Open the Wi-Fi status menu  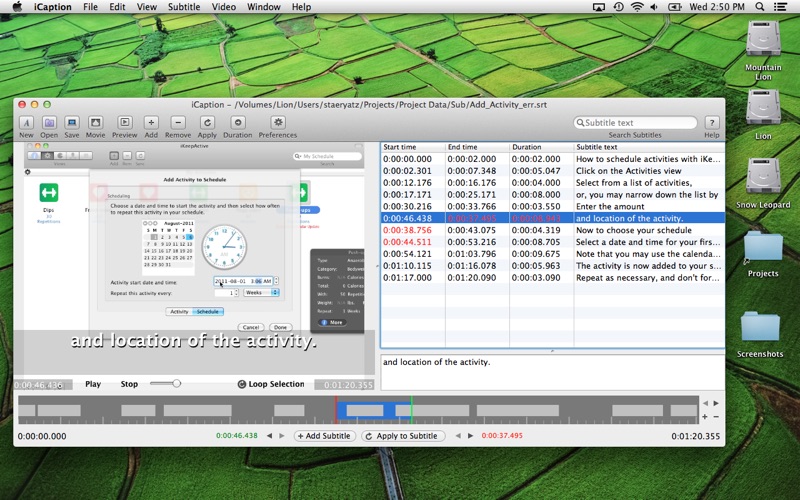point(637,7)
